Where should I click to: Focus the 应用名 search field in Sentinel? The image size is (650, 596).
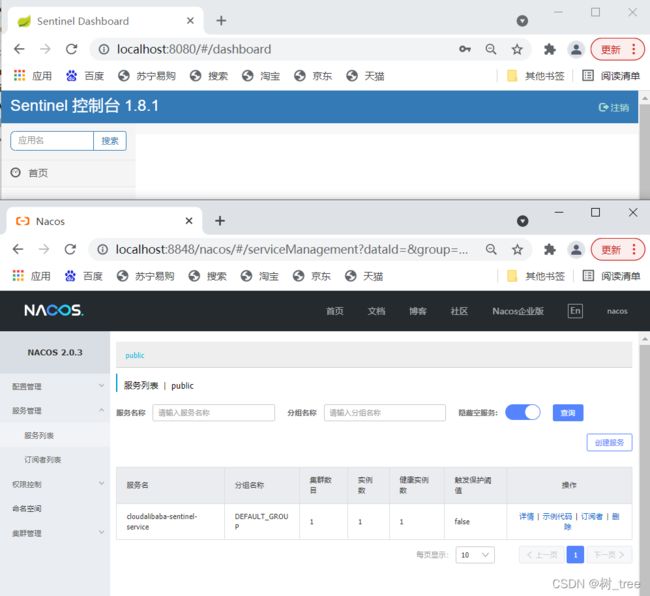[52, 141]
